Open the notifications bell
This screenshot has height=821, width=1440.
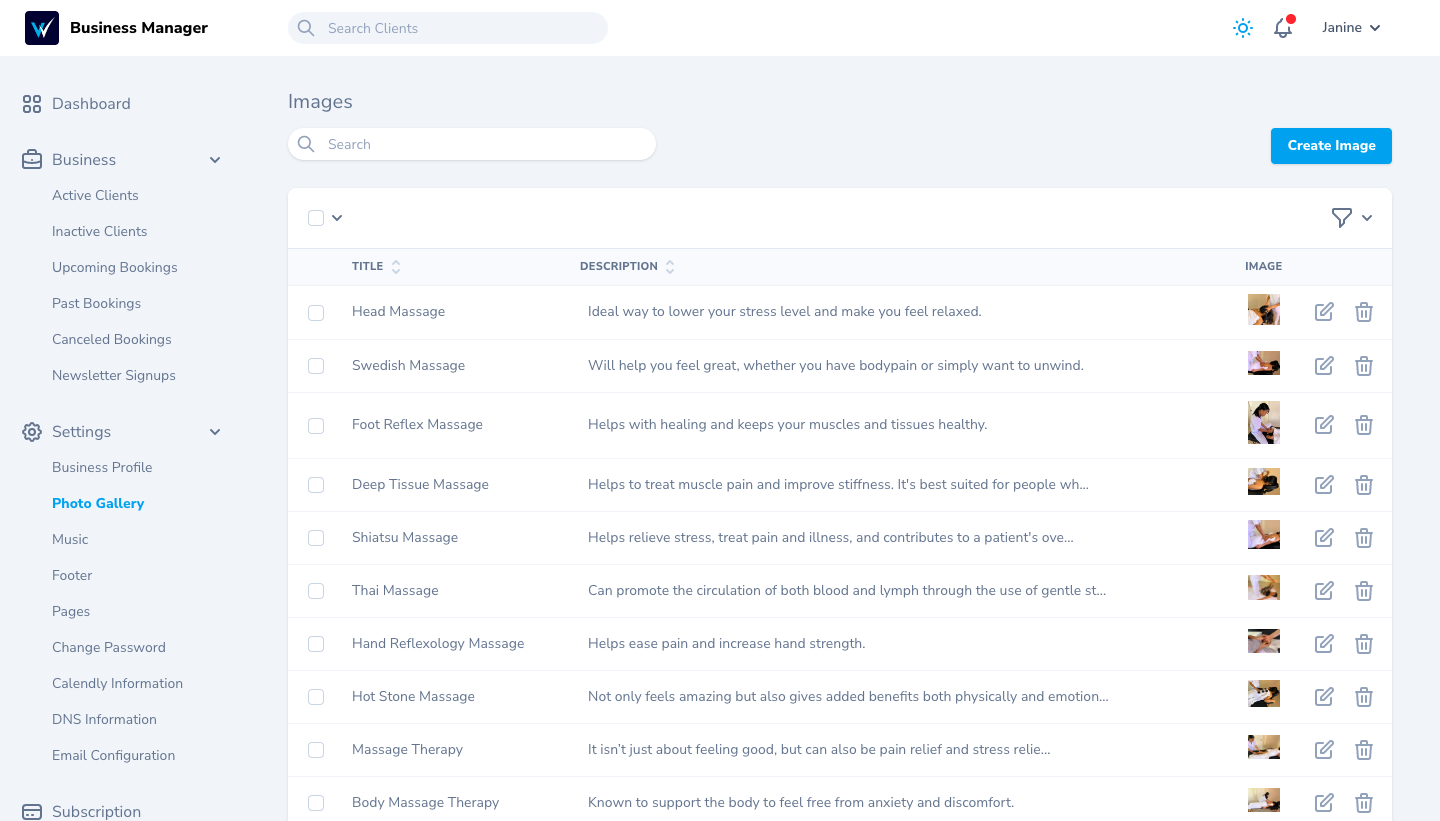[x=1283, y=28]
